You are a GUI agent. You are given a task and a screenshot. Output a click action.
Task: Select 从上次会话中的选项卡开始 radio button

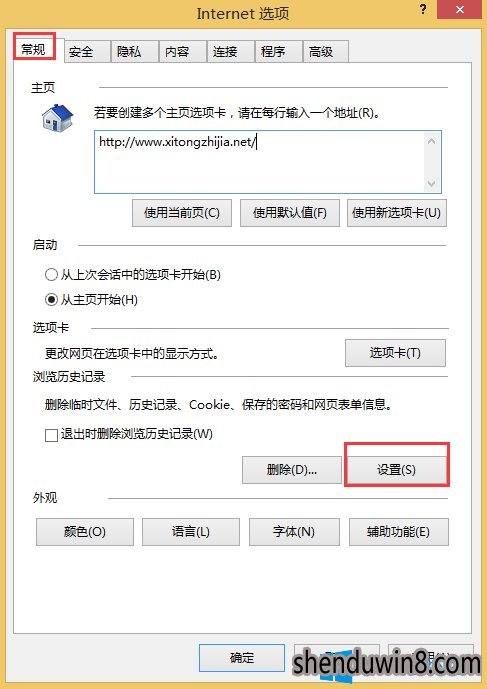(51, 275)
